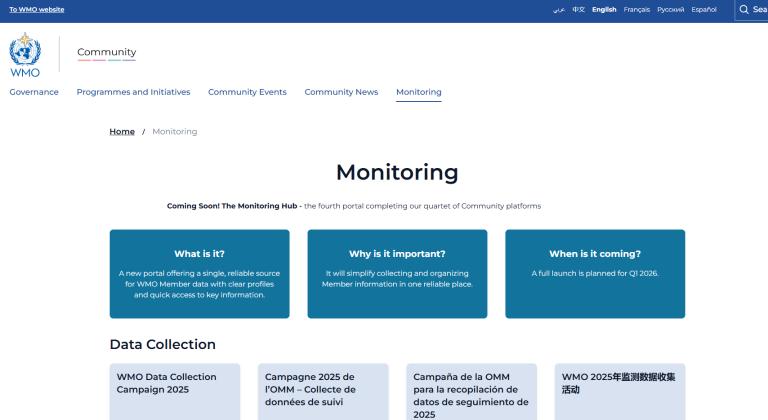Screen dimensions: 768x420
Task: Click the search magnifier icon
Action: 744,9
